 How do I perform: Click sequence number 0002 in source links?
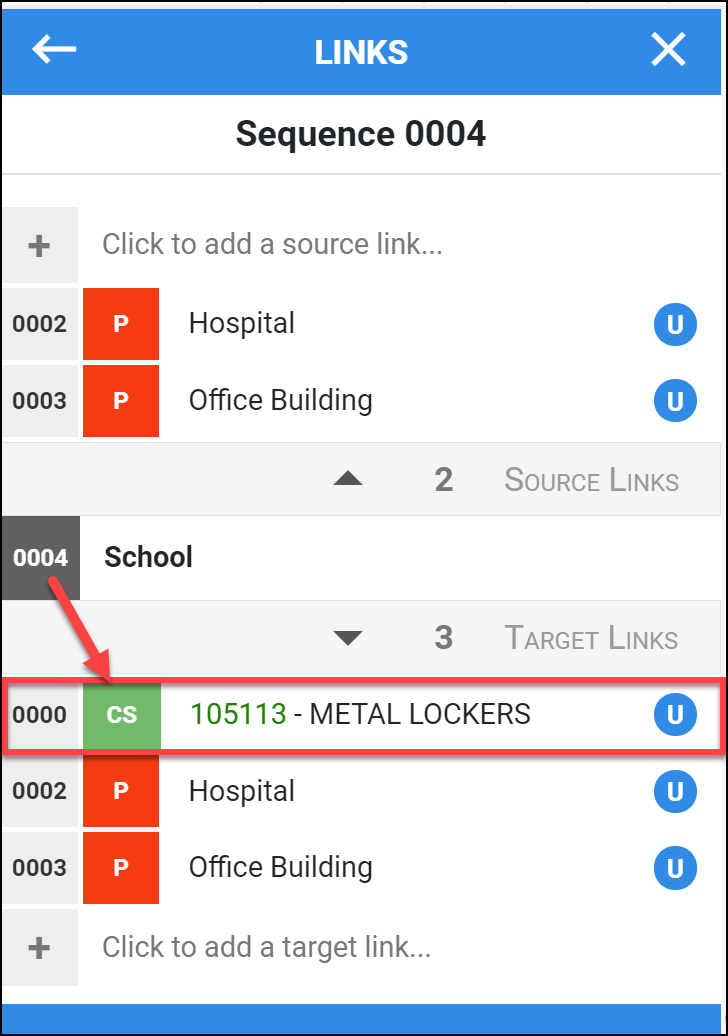coord(40,324)
